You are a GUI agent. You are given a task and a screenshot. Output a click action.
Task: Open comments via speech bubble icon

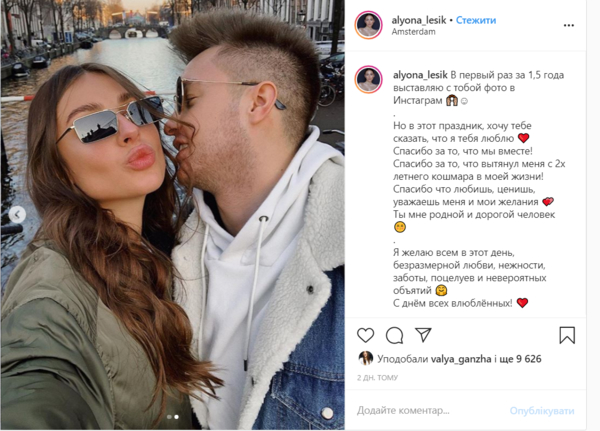[x=395, y=335]
